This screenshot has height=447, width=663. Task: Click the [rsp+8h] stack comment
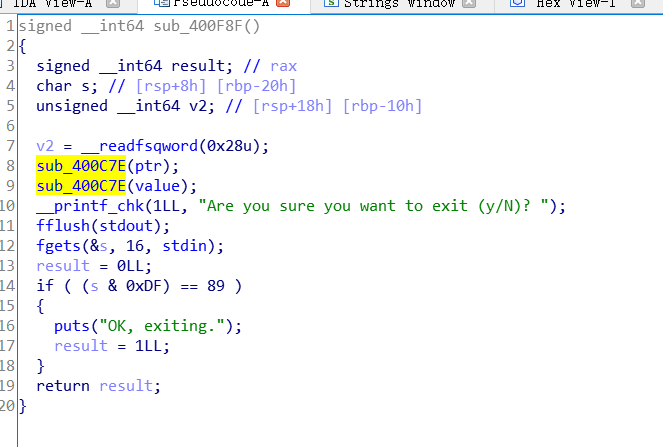click(x=171, y=86)
